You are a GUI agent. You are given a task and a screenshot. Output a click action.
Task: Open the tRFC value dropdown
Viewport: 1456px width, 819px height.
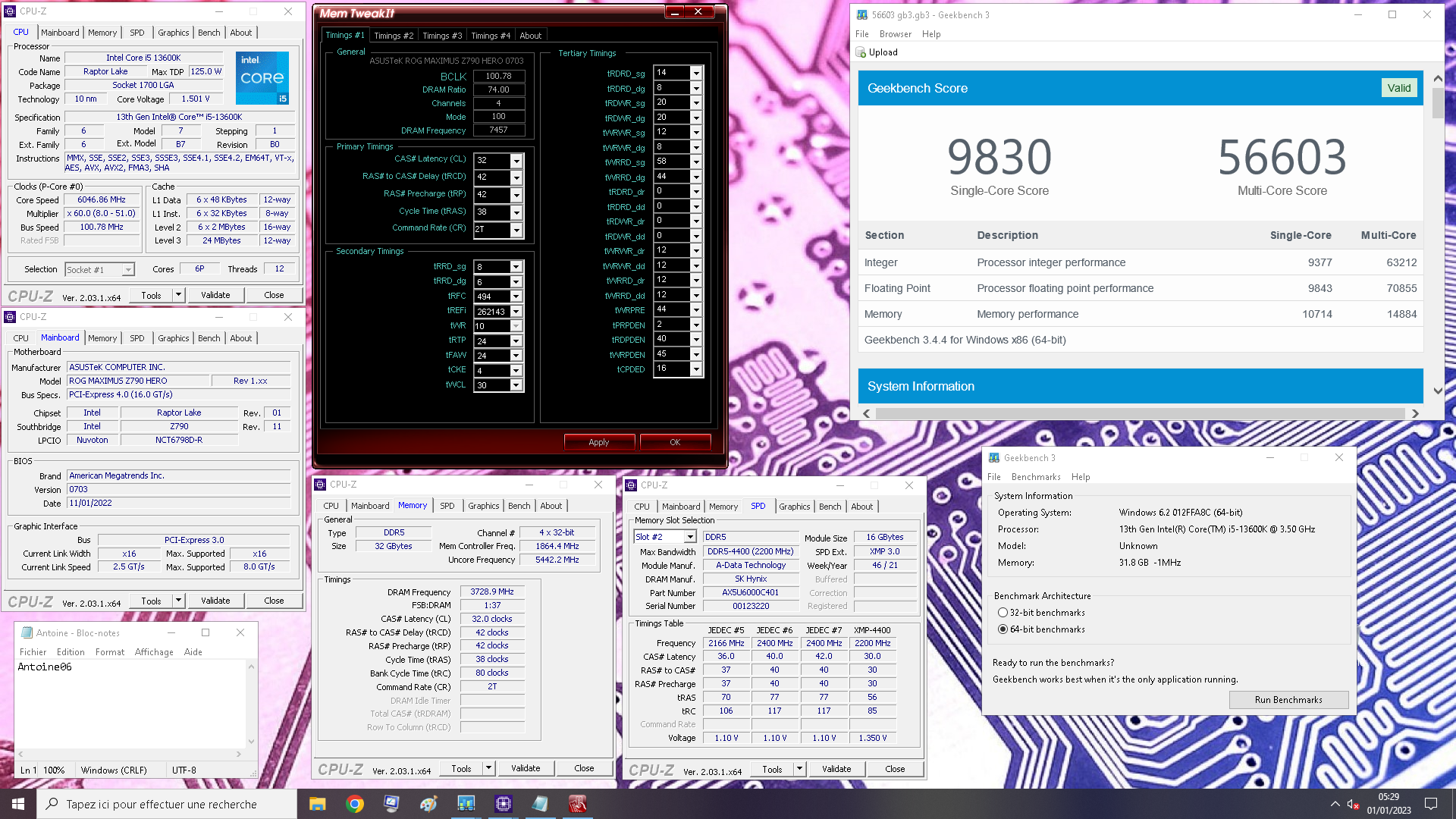(516, 297)
